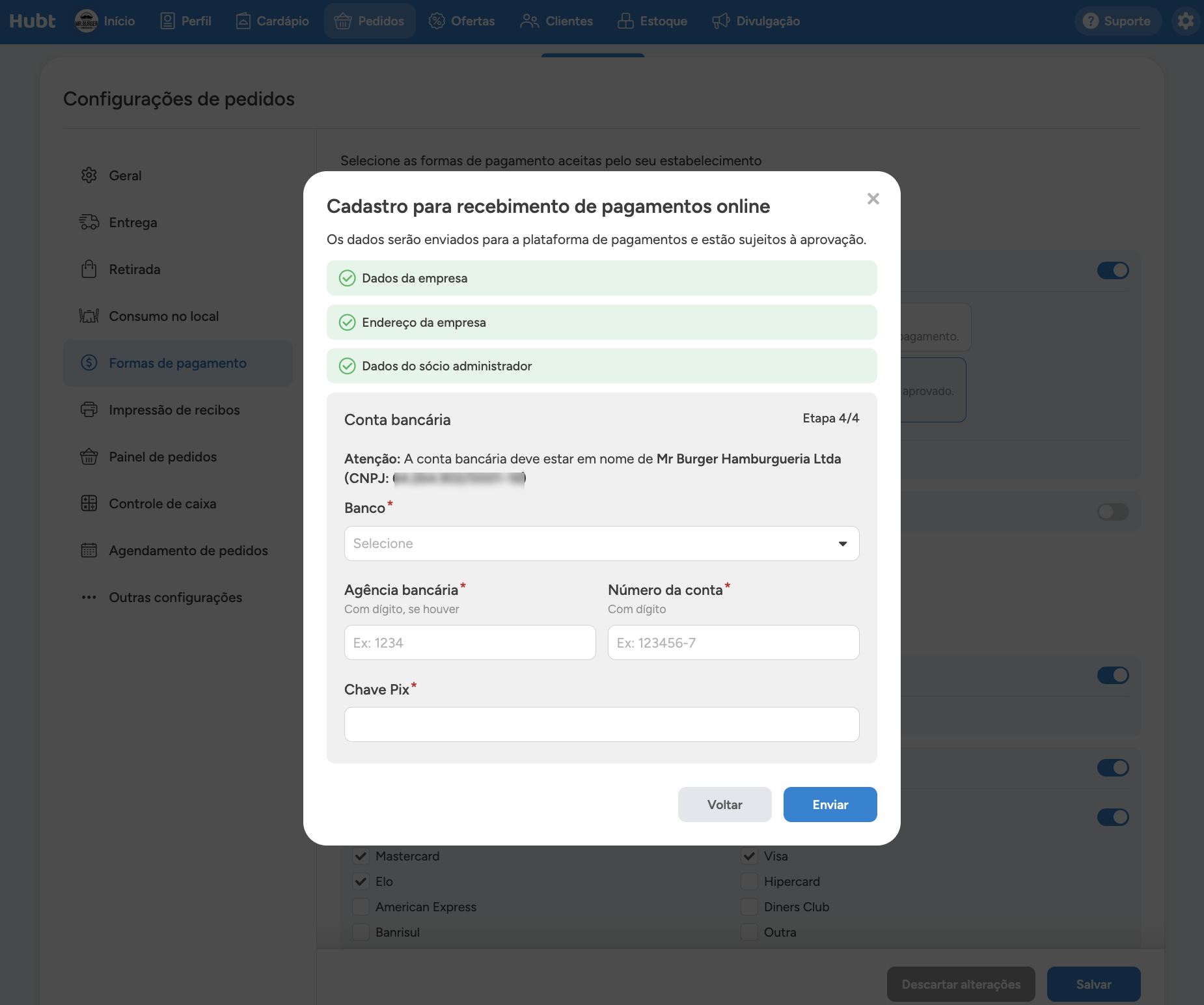Viewport: 1204px width, 1005px height.
Task: Expand the Dados da empresa step
Action: 601,278
